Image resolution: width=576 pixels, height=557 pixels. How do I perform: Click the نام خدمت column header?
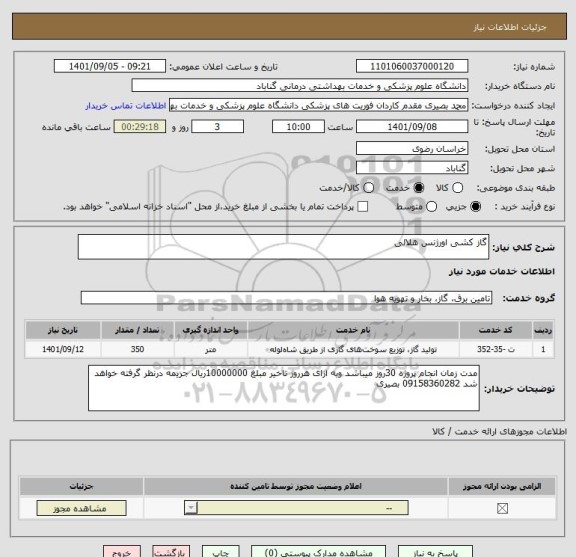click(x=353, y=330)
